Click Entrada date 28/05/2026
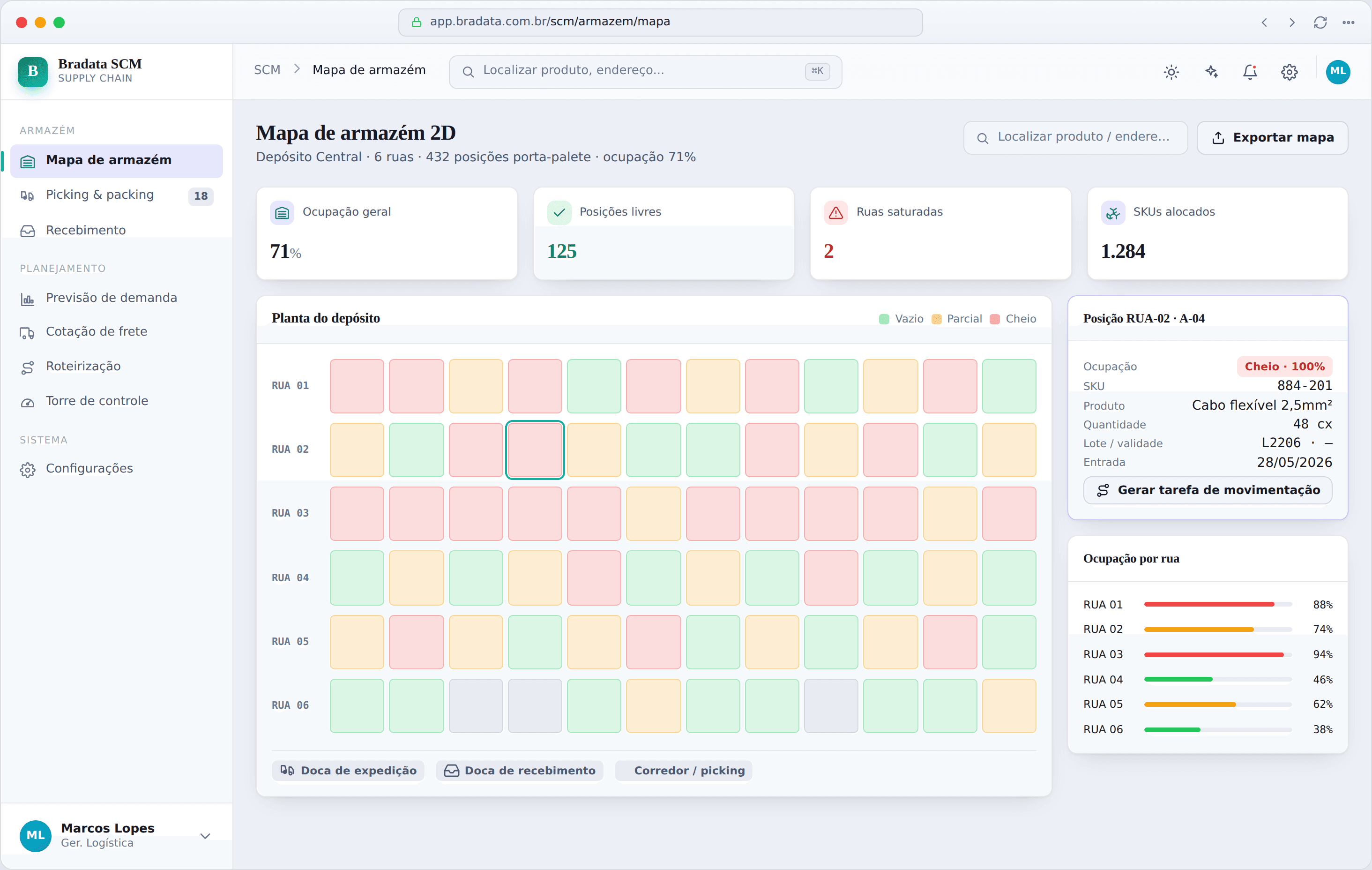 [x=1294, y=462]
